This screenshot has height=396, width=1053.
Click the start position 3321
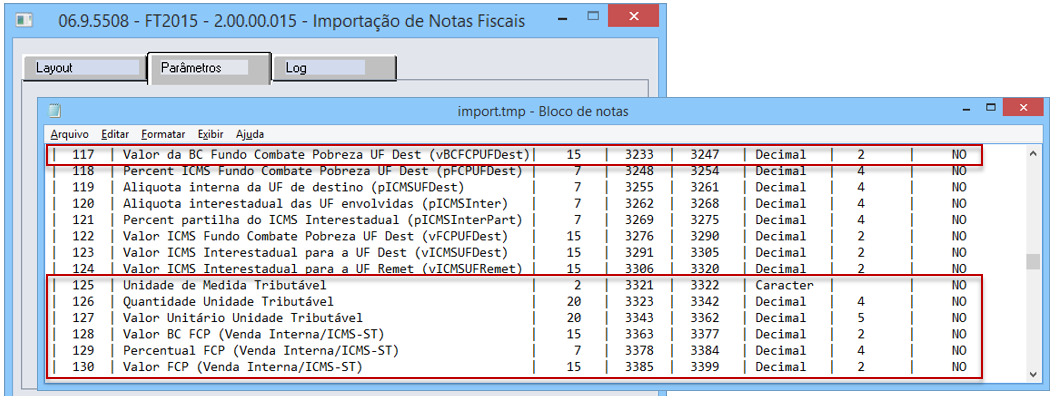(640, 285)
